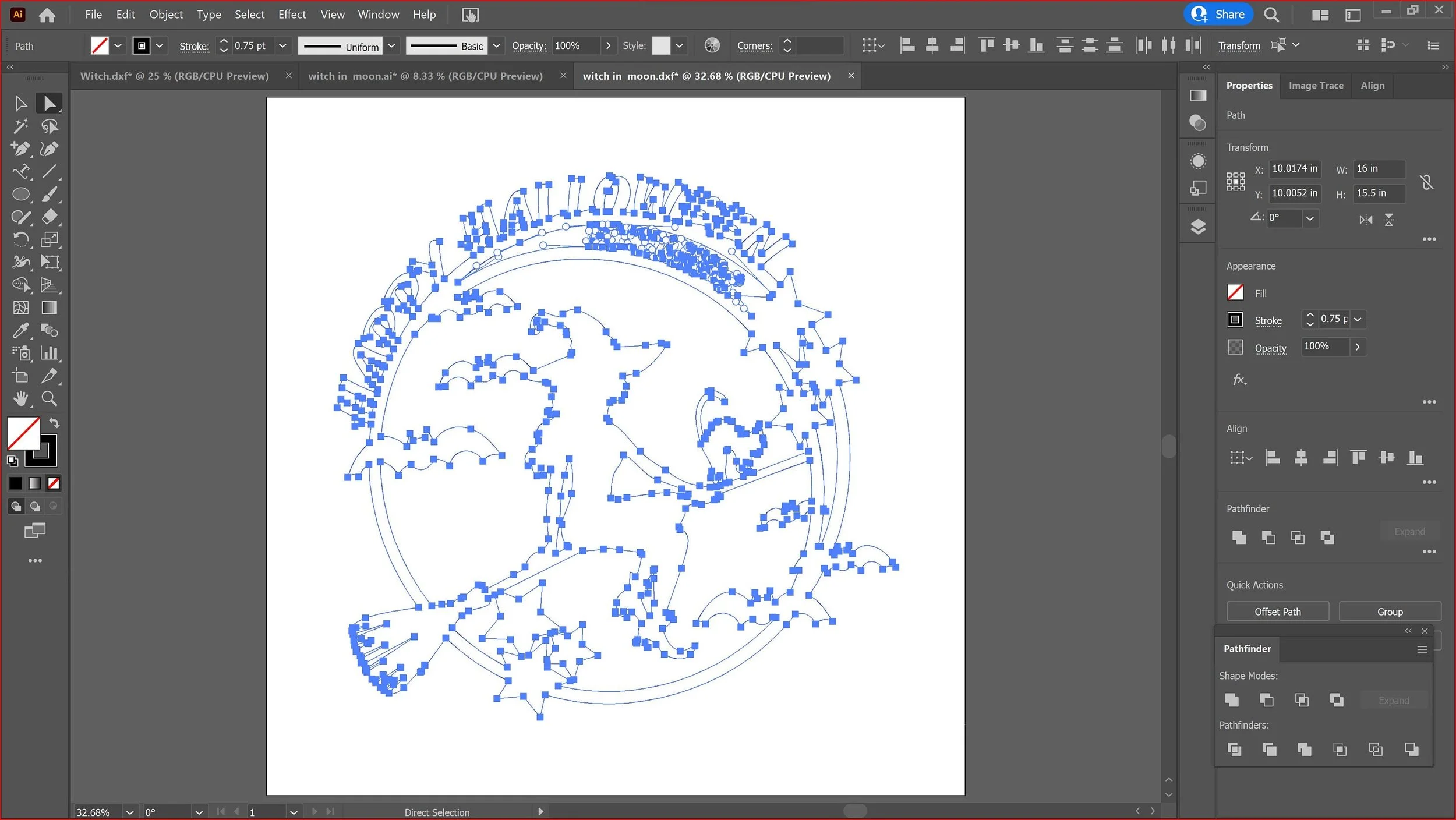
Task: Click the Fill swatch in Appearance
Action: (1235, 292)
